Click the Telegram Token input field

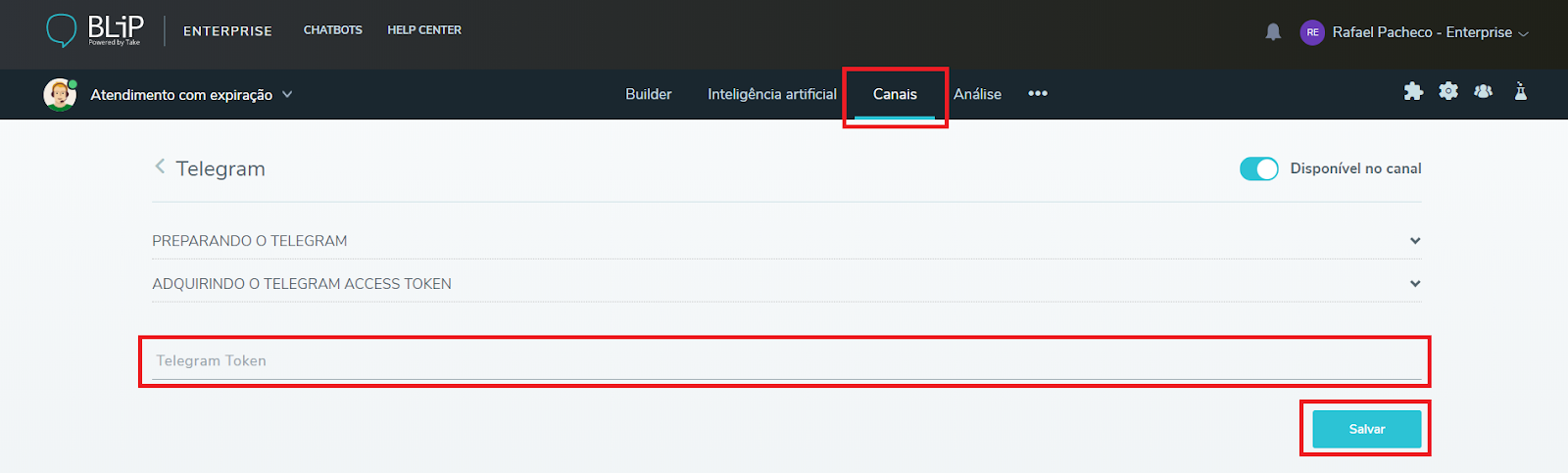click(x=784, y=360)
